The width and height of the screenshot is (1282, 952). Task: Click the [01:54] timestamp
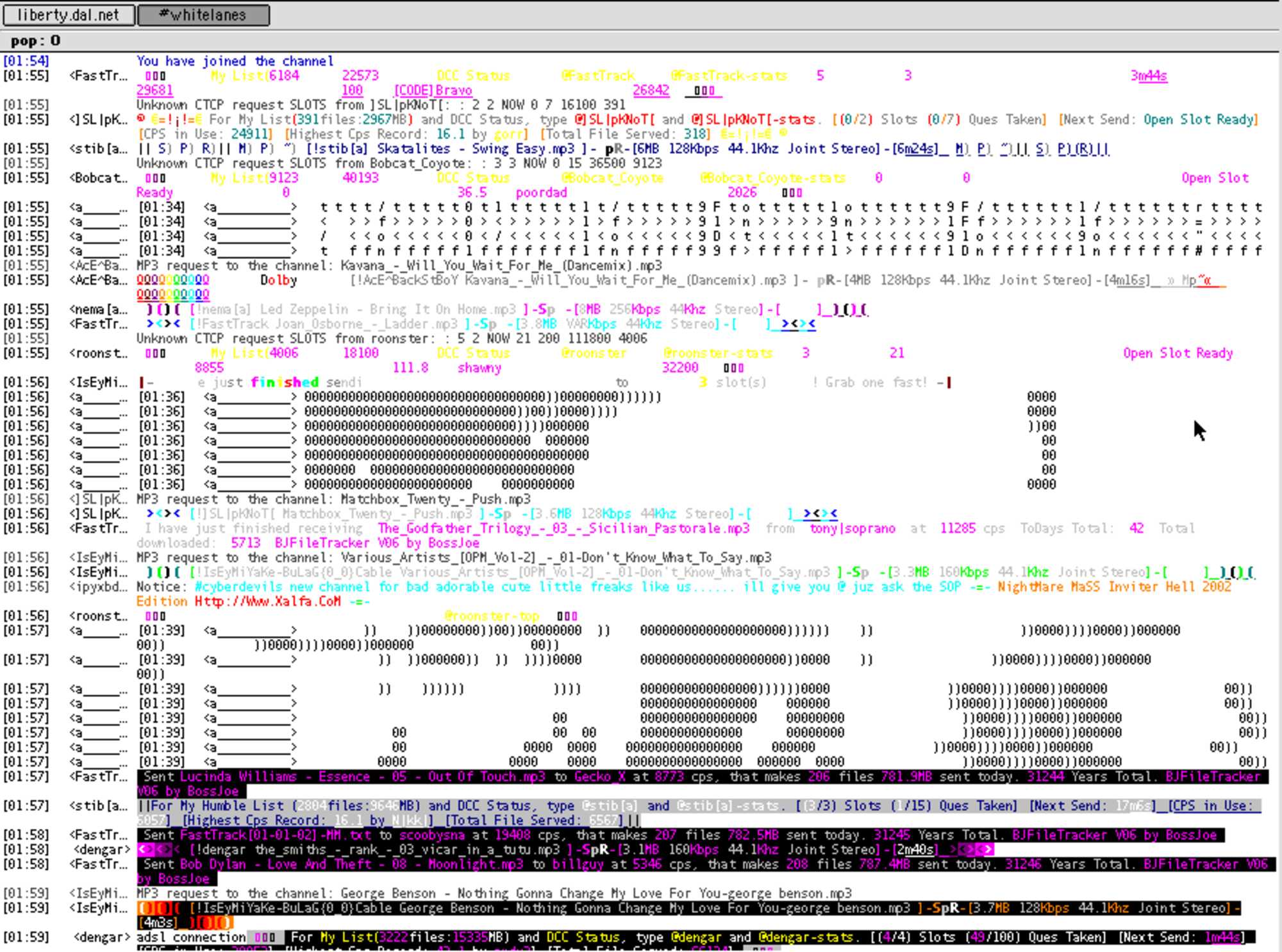(26, 62)
